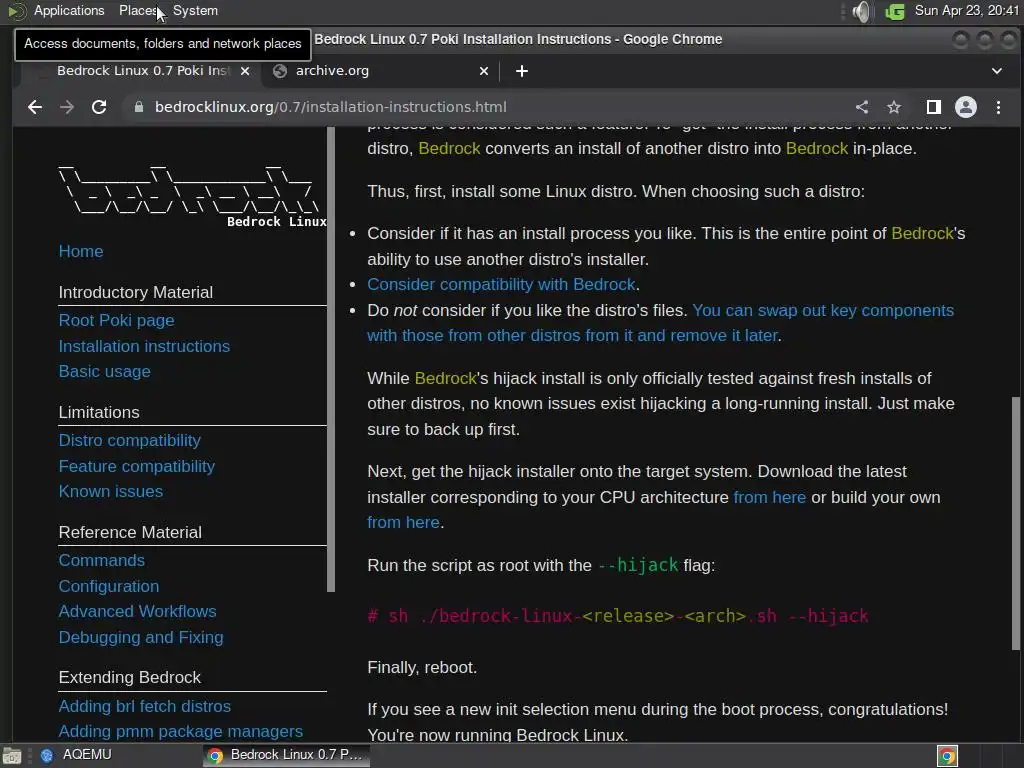Open the Basic usage link
The height and width of the screenshot is (768, 1024).
104,372
